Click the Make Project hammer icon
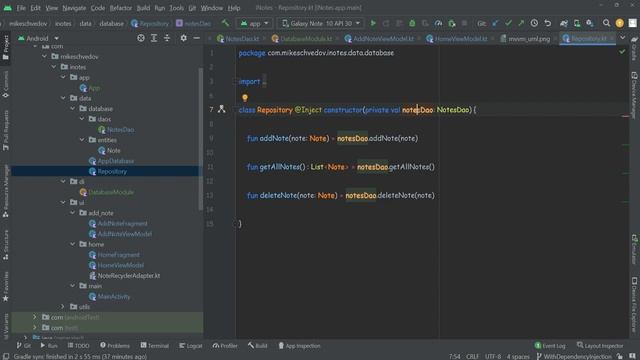This screenshot has width=640, height=360. [x=225, y=23]
